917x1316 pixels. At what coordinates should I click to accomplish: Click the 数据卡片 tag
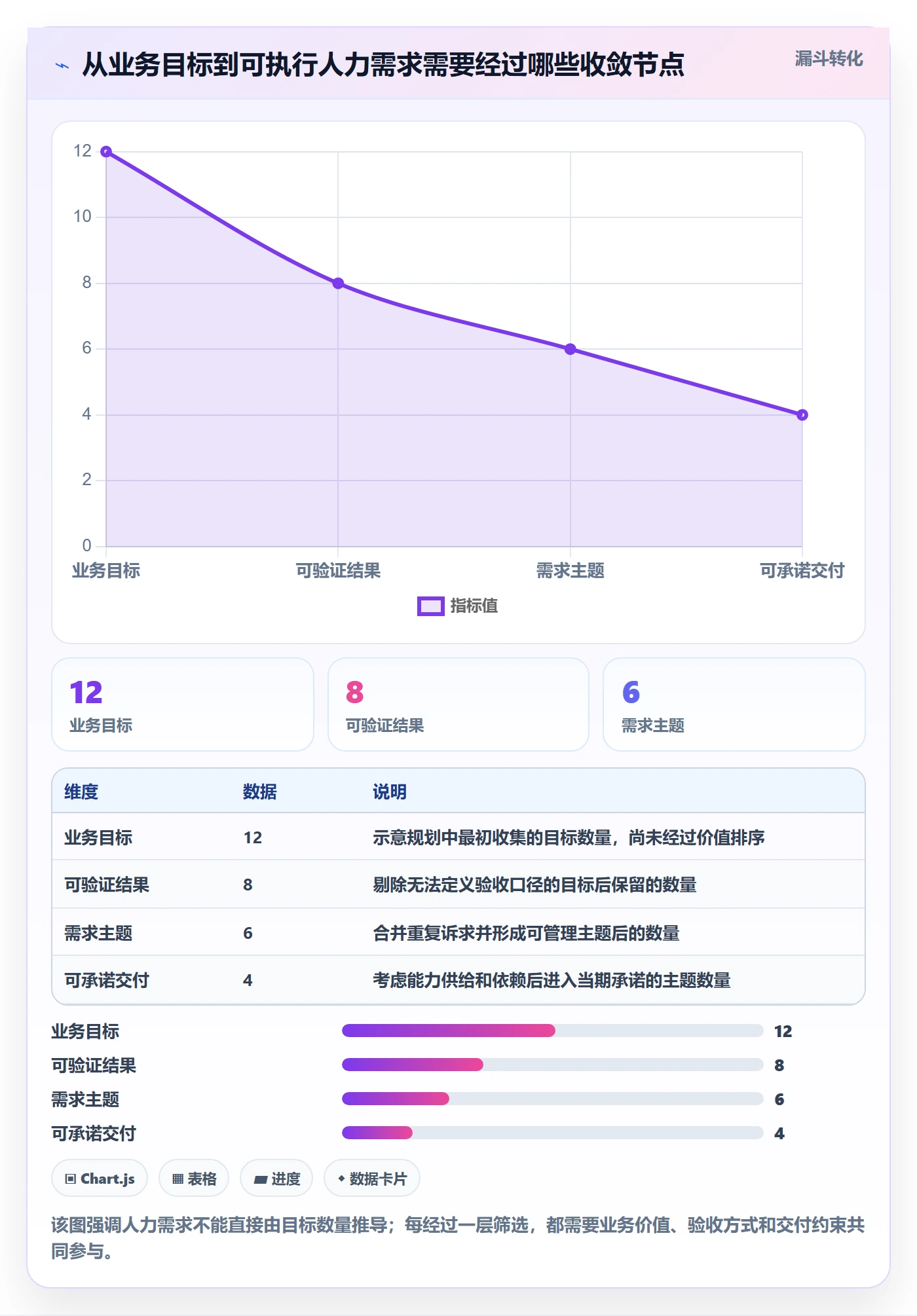[x=372, y=1179]
